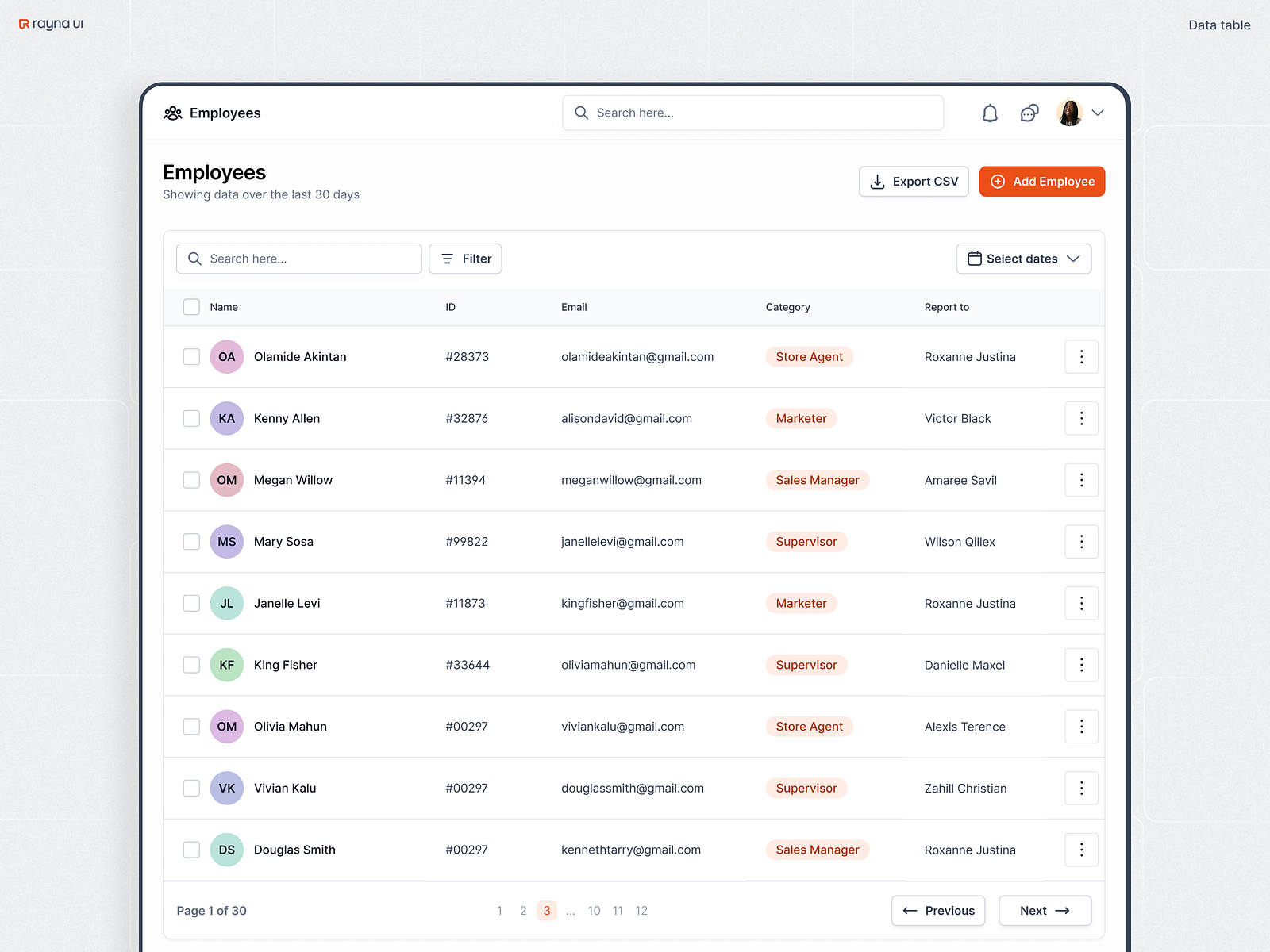Click the Add Employee button

click(1042, 181)
